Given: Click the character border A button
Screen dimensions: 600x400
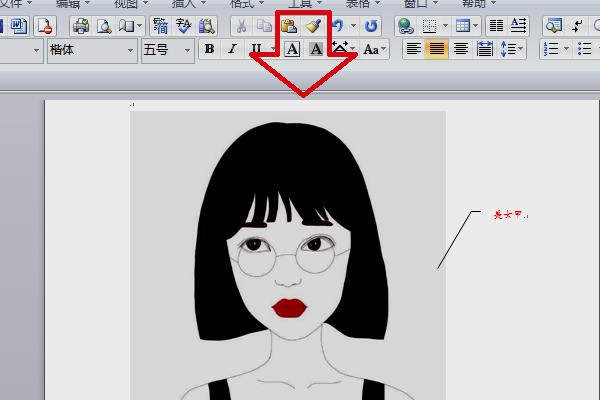Looking at the screenshot, I should click(292, 49).
